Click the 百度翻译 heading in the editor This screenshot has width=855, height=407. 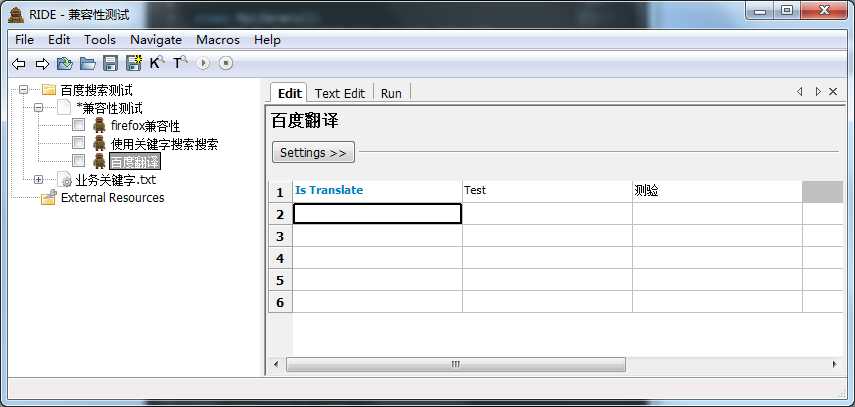[305, 121]
